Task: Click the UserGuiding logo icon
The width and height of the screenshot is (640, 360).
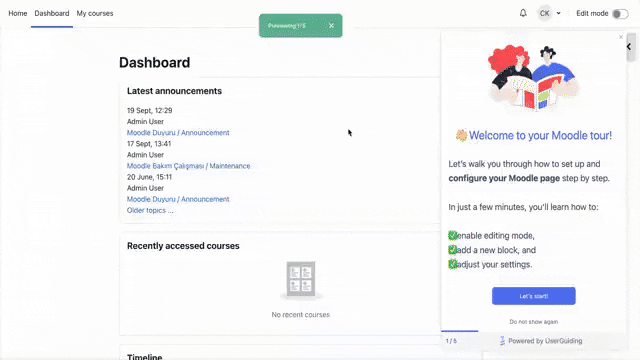Action: coord(502,341)
